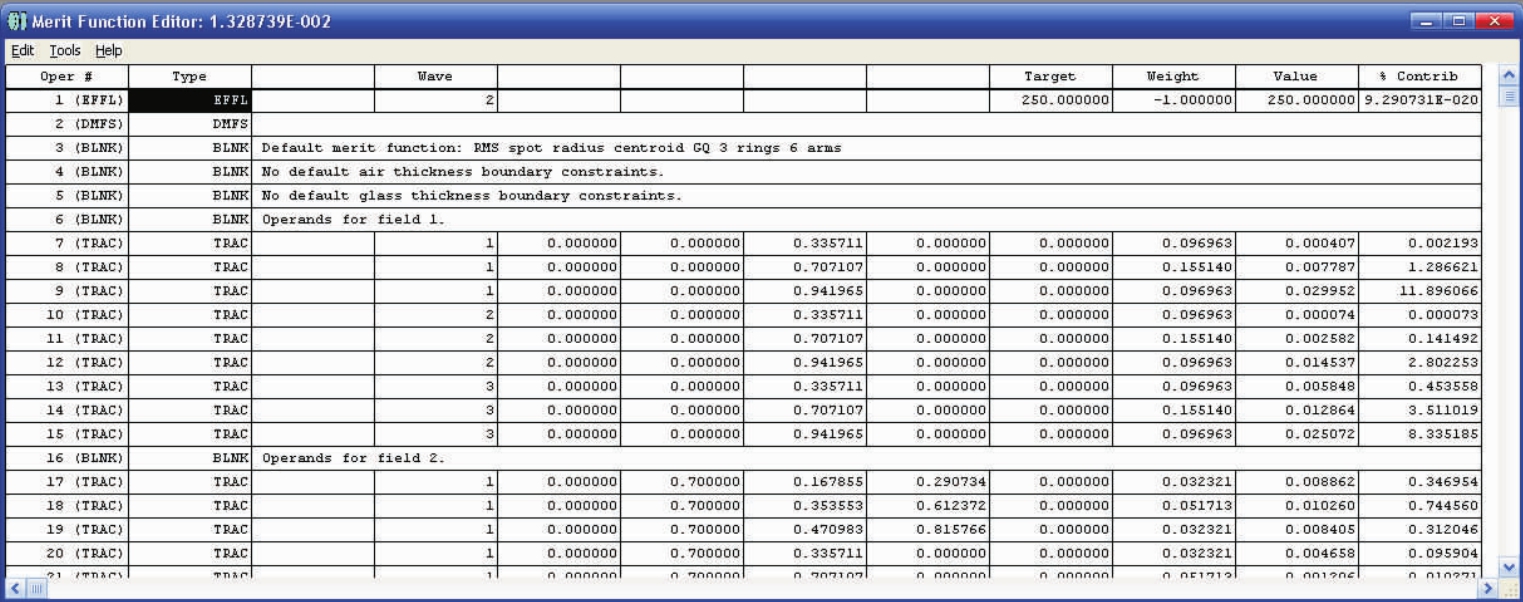Click the Target column header
This screenshot has height=602, width=1523.
click(x=1050, y=77)
